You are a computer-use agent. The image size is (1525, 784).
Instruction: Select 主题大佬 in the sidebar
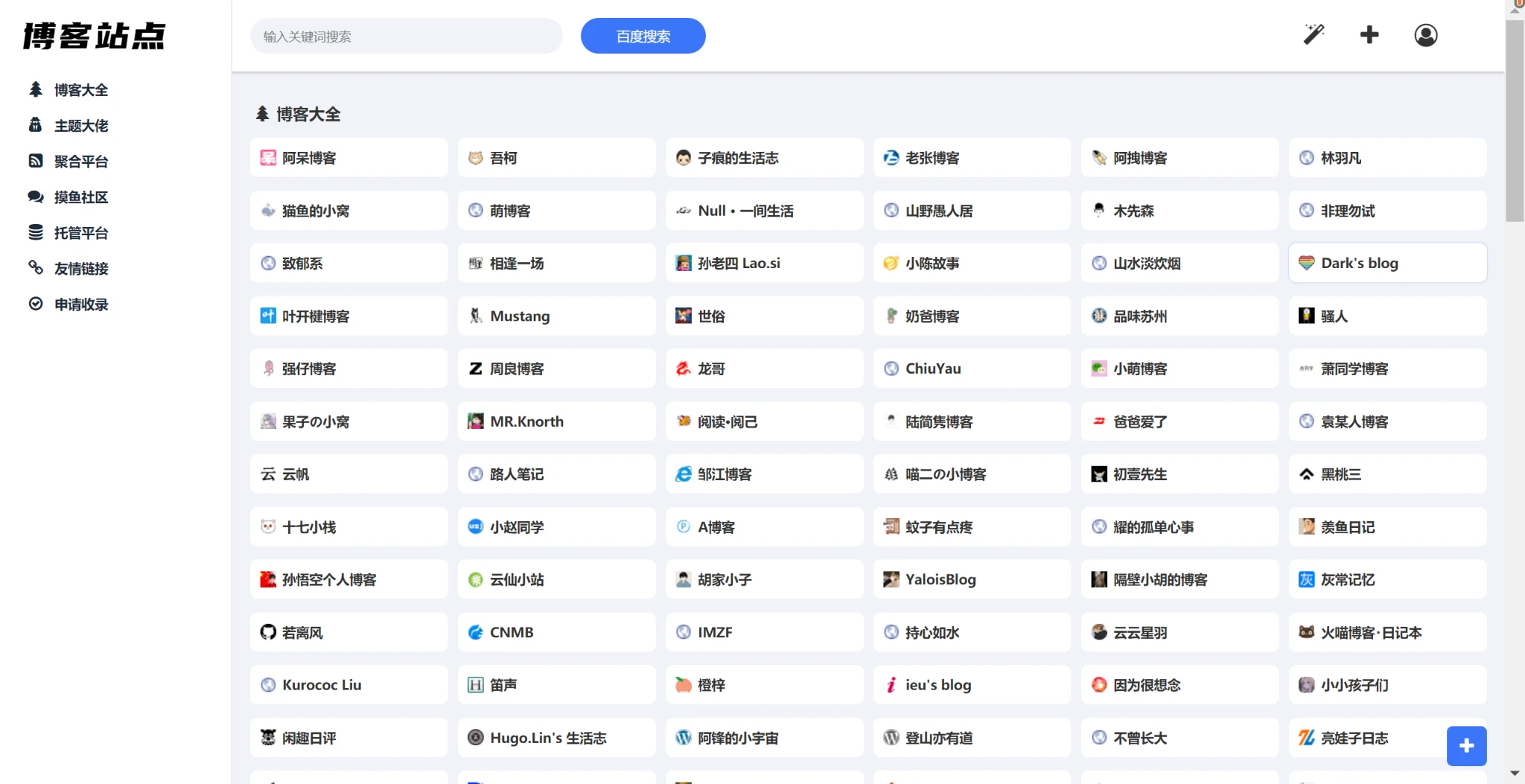[80, 126]
